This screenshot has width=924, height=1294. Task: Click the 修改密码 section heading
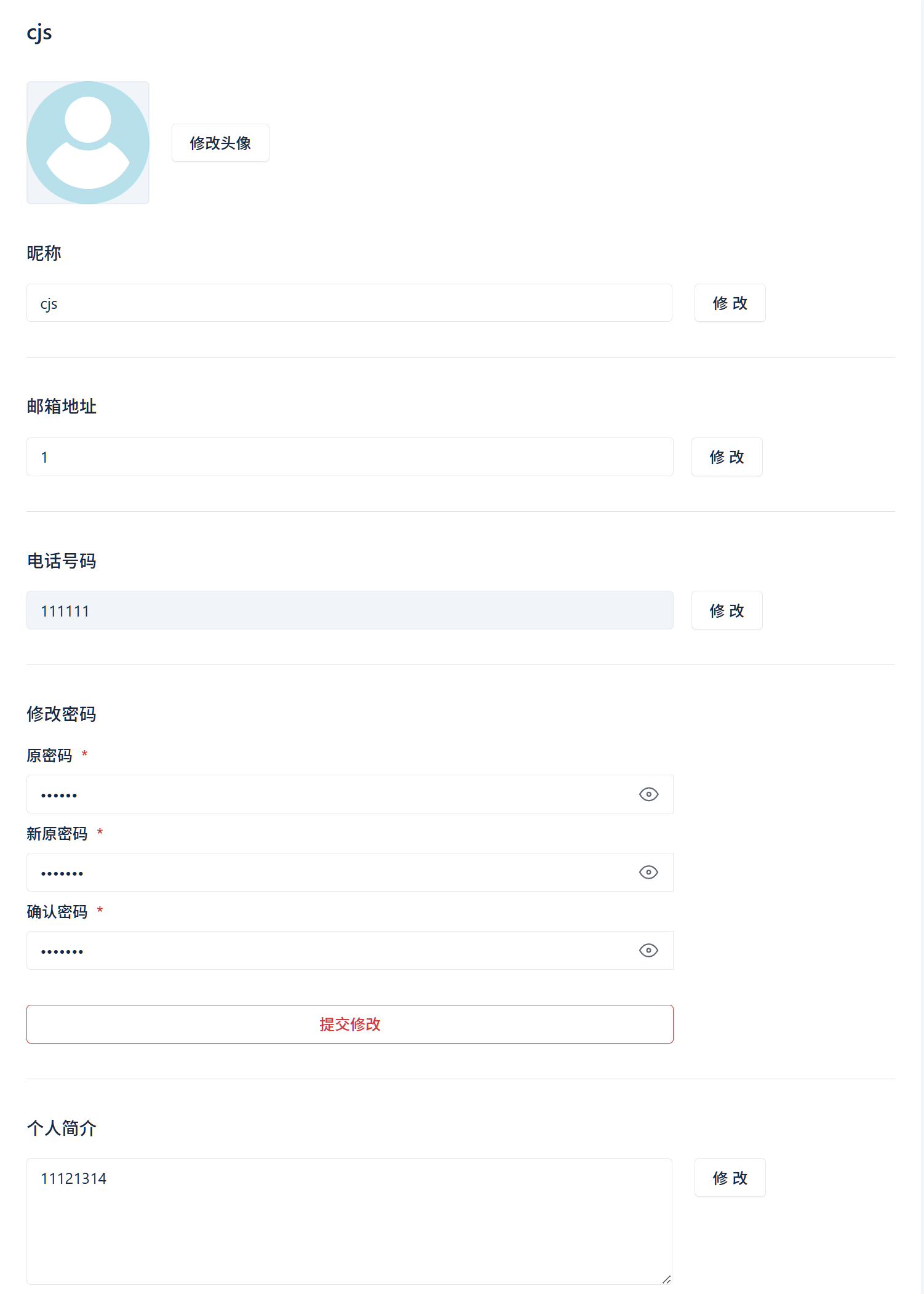pyautogui.click(x=62, y=714)
